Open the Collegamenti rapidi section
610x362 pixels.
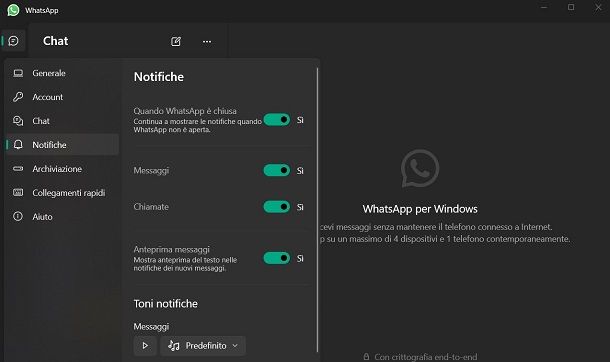tap(63, 192)
